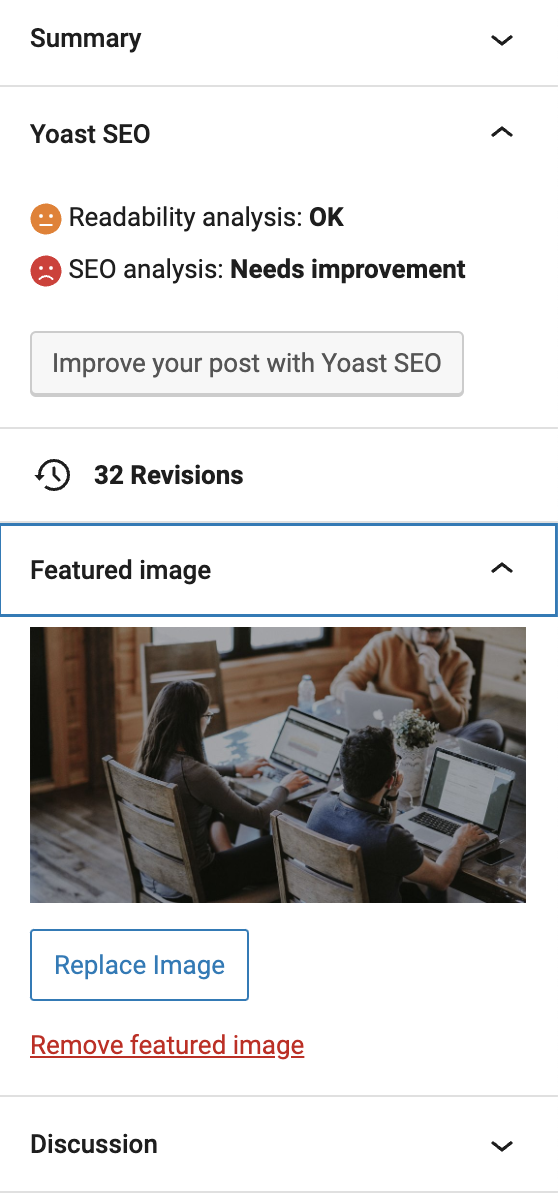
Task: Click the Needs improvement SEO result
Action: click(x=348, y=269)
